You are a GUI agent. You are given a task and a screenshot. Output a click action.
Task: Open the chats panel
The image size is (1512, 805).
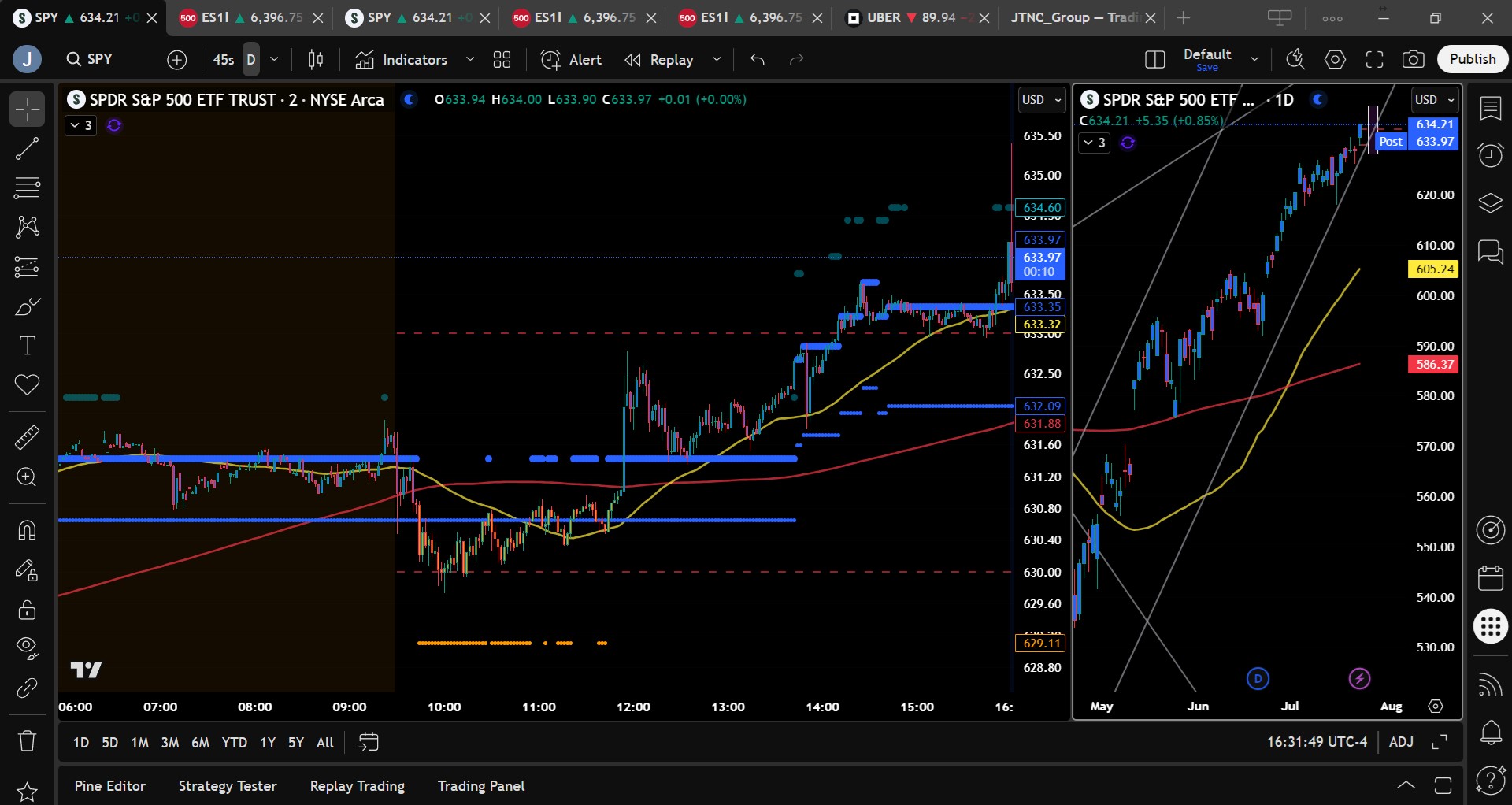[1490, 252]
